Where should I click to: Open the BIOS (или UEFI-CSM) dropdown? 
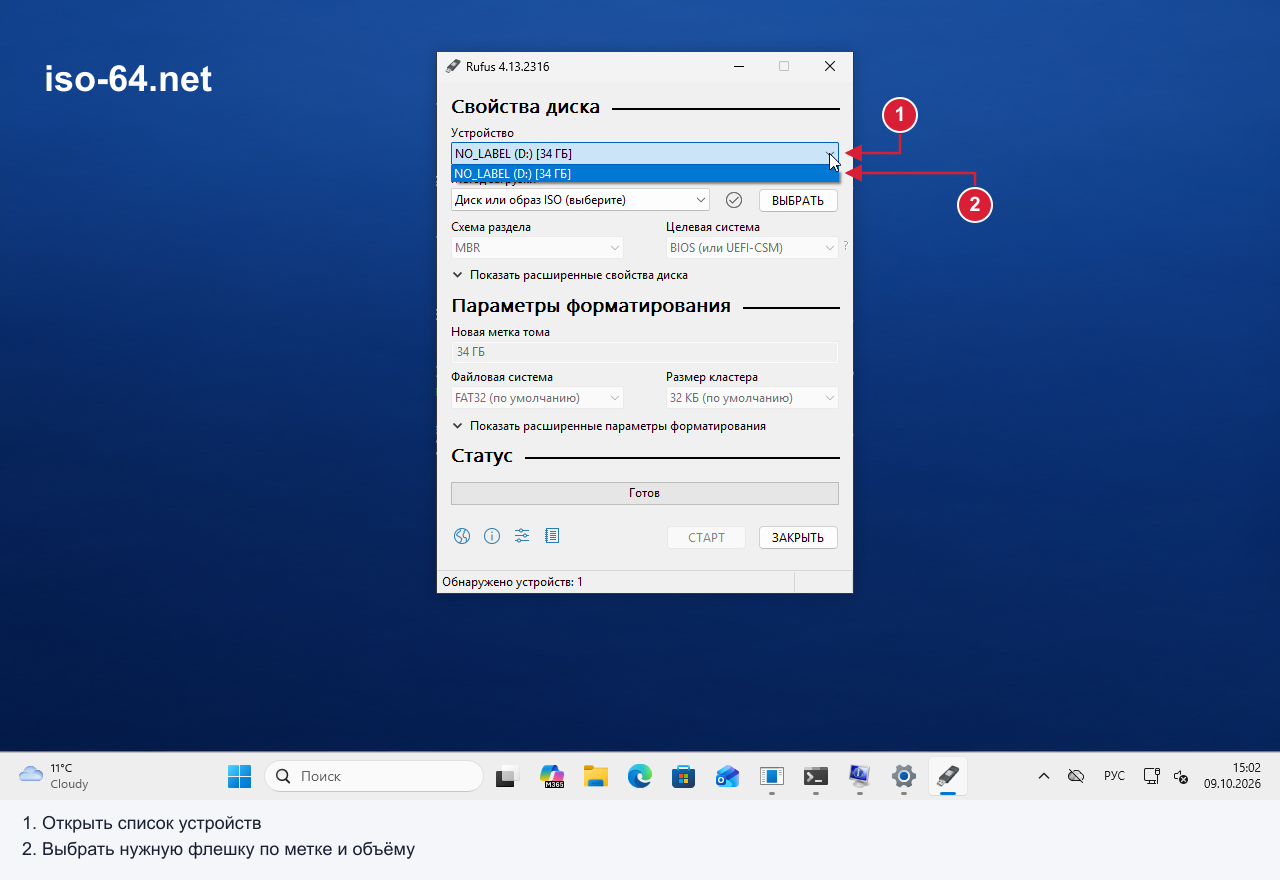(752, 247)
